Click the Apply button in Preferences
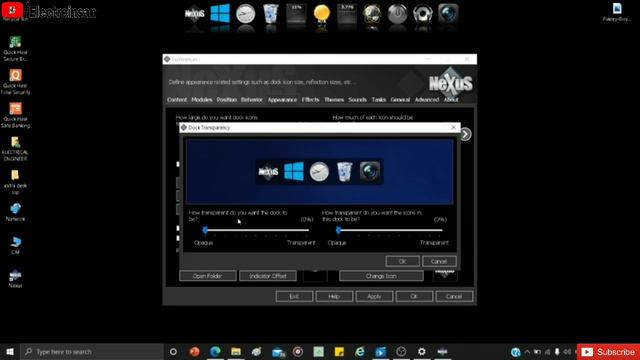 tap(374, 296)
